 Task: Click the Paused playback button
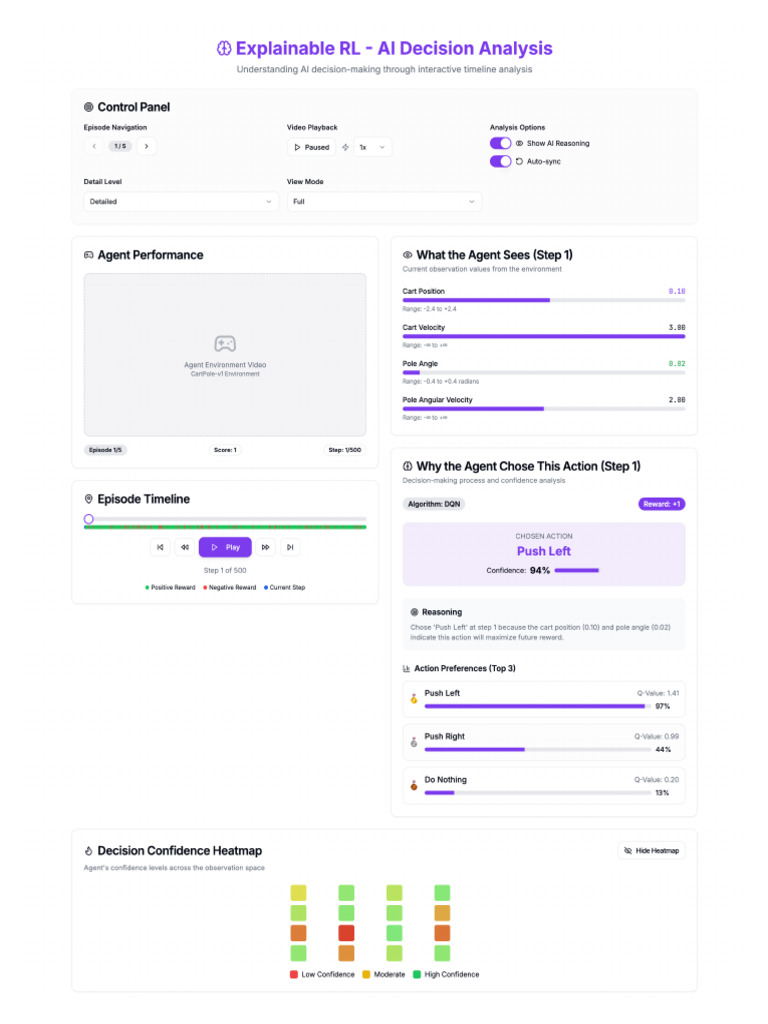point(312,147)
